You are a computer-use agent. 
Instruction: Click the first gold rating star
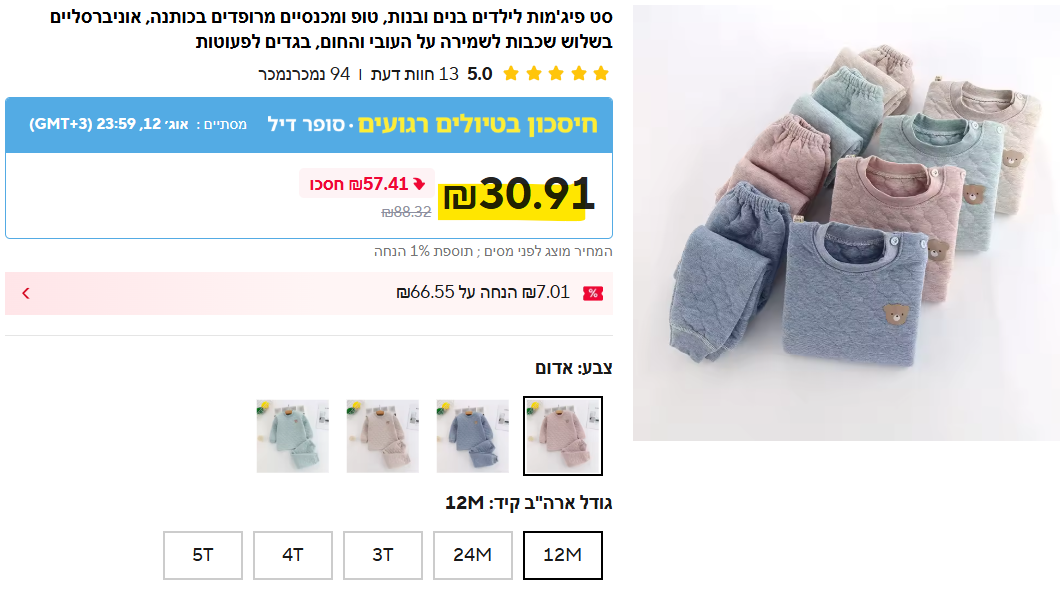[601, 74]
